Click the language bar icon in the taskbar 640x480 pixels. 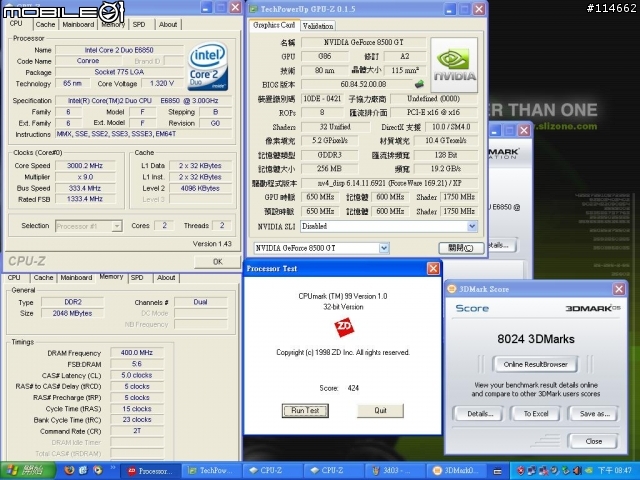[498, 471]
